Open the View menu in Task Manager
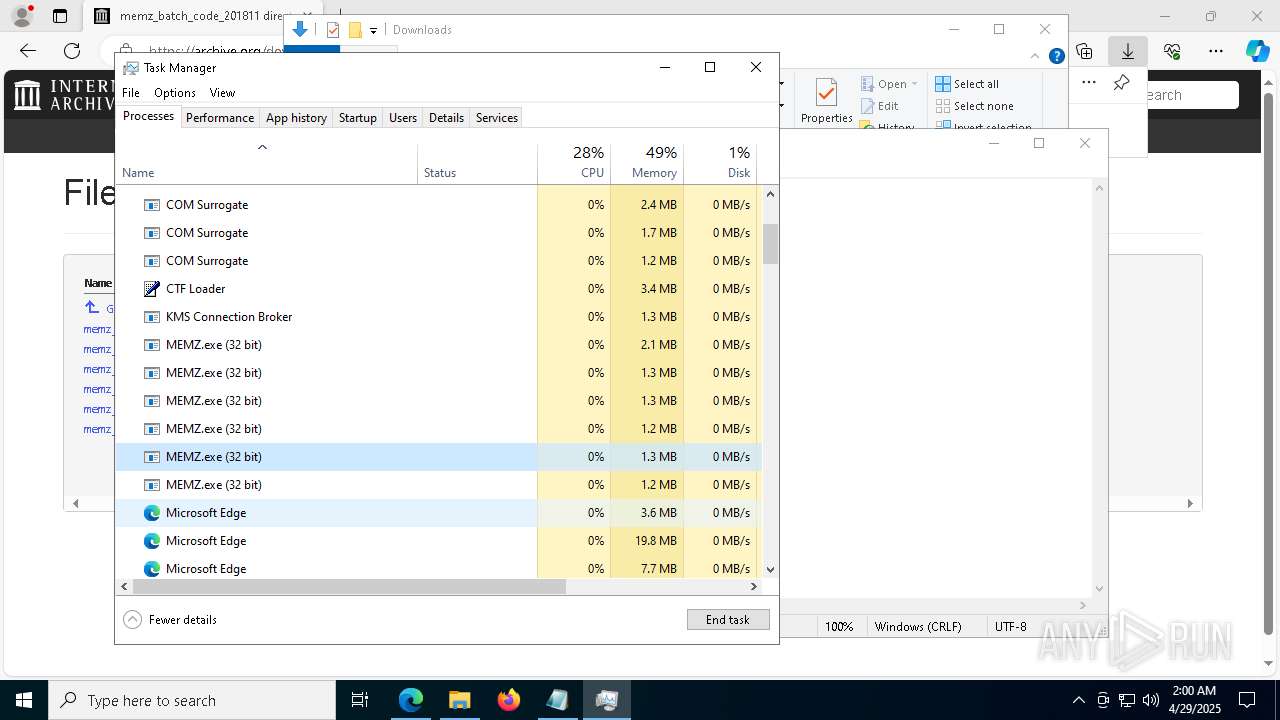This screenshot has width=1280, height=720. coord(222,92)
